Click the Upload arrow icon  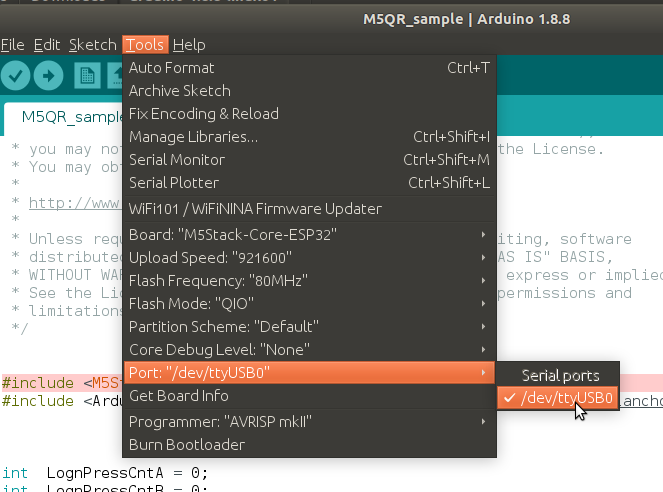(x=48, y=76)
